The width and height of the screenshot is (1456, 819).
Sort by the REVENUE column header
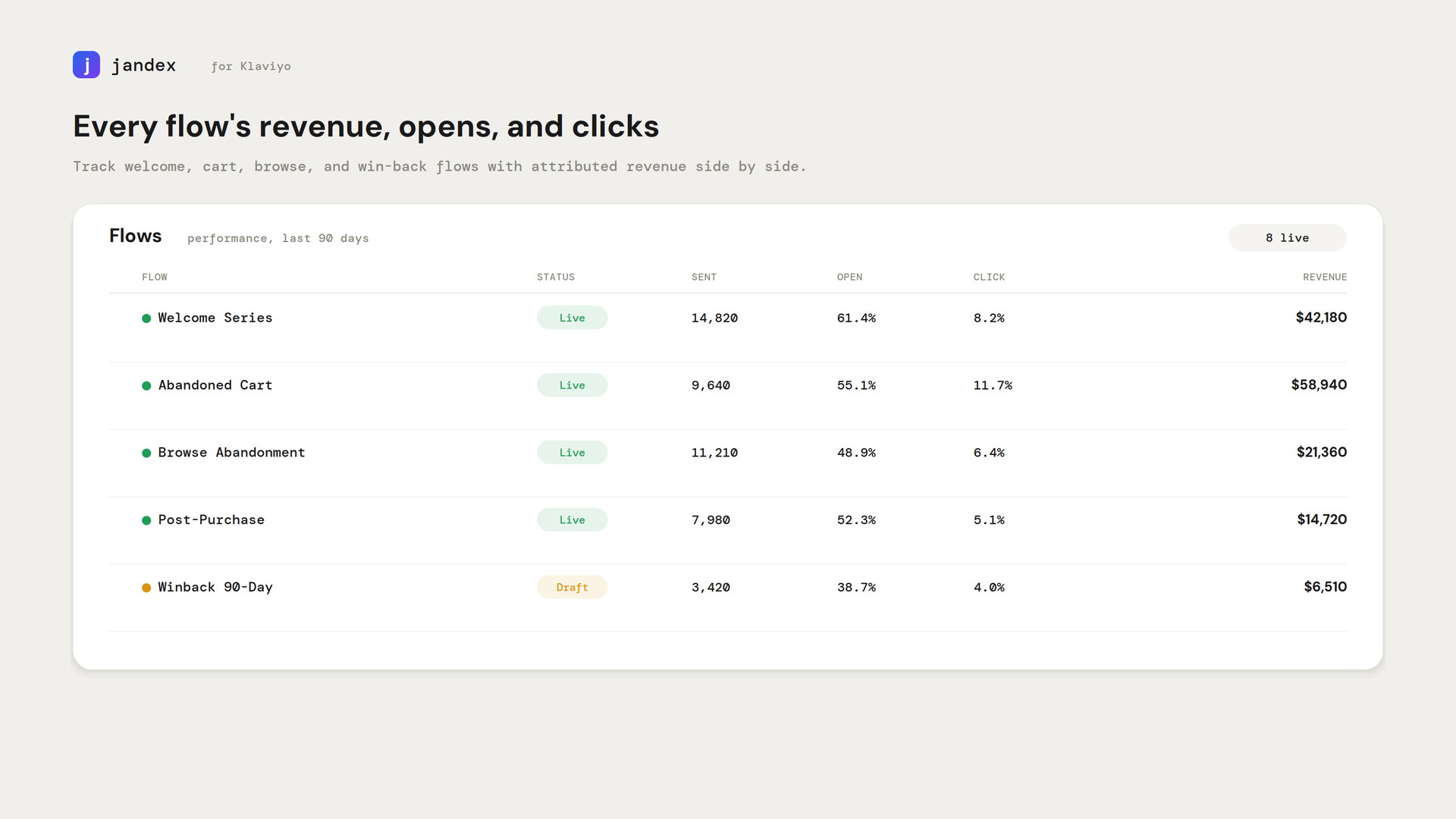point(1325,277)
